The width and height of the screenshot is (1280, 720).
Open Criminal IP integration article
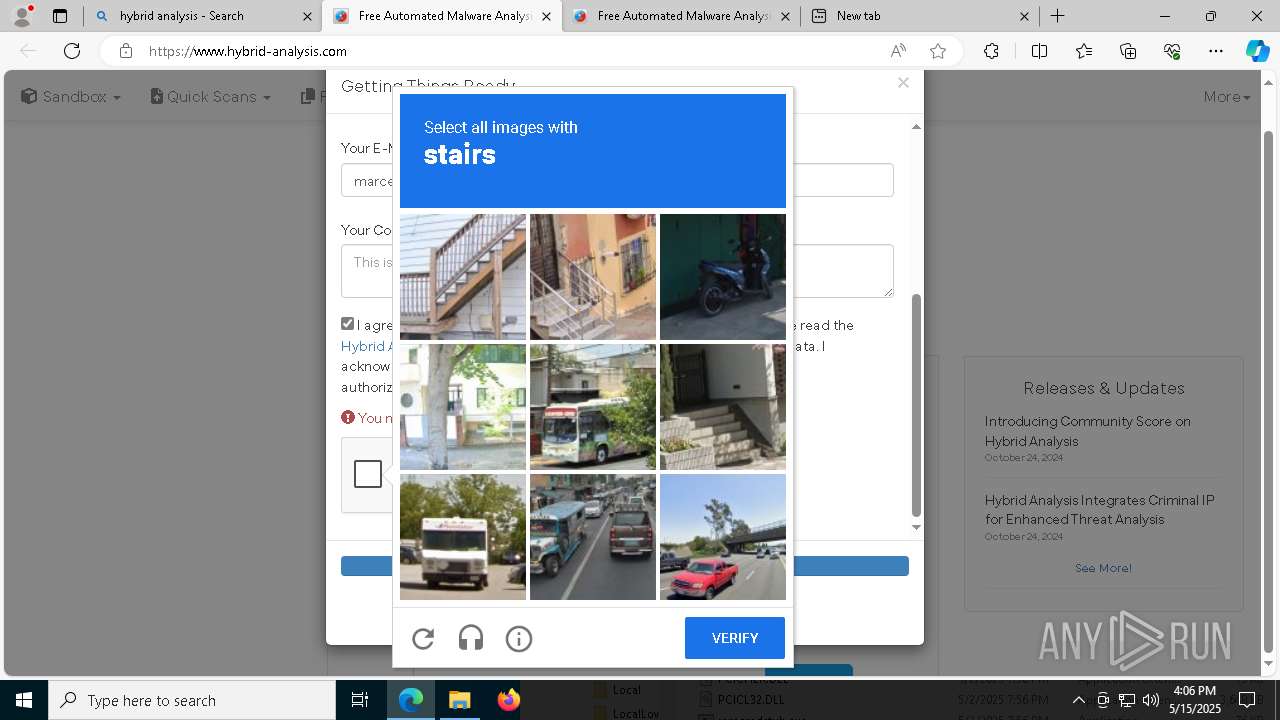coord(1099,509)
